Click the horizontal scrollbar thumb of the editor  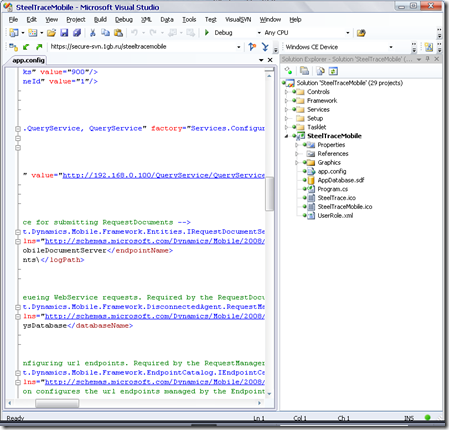coord(57,403)
